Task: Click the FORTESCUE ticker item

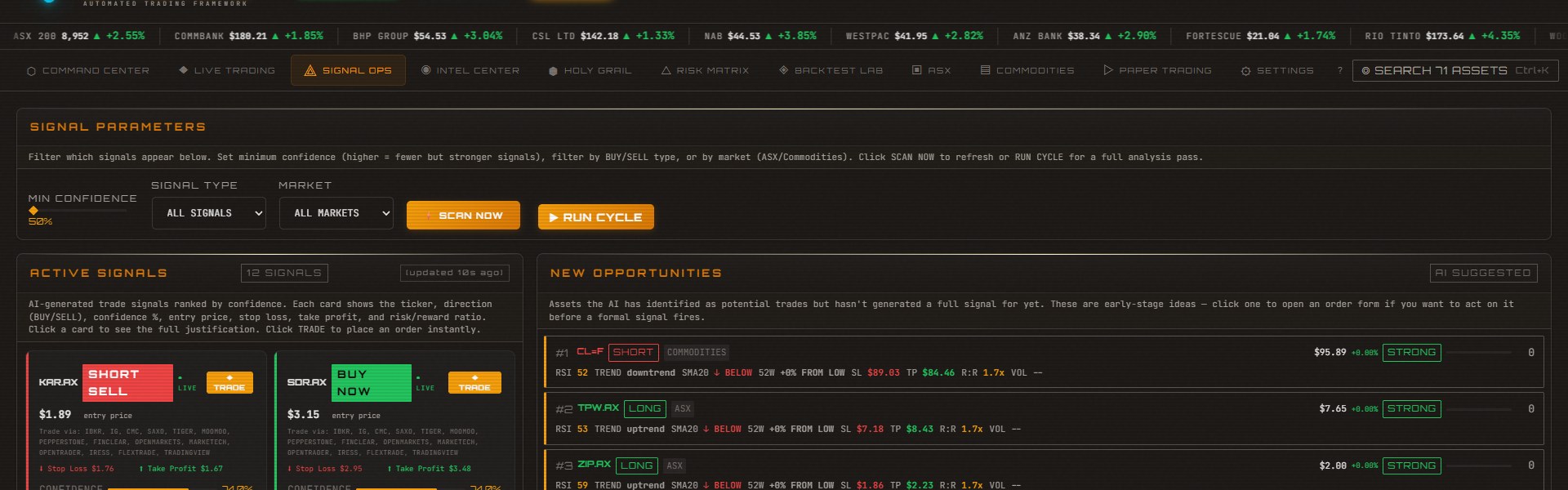Action: tap(1260, 36)
